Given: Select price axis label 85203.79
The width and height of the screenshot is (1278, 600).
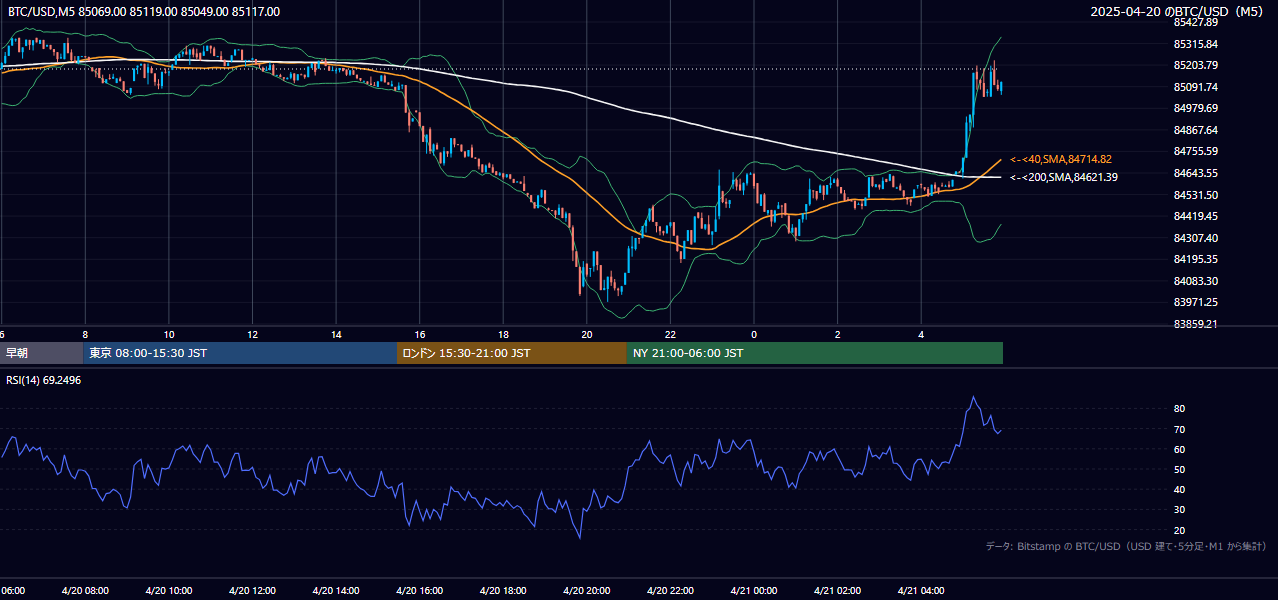Looking at the screenshot, I should point(1195,65).
